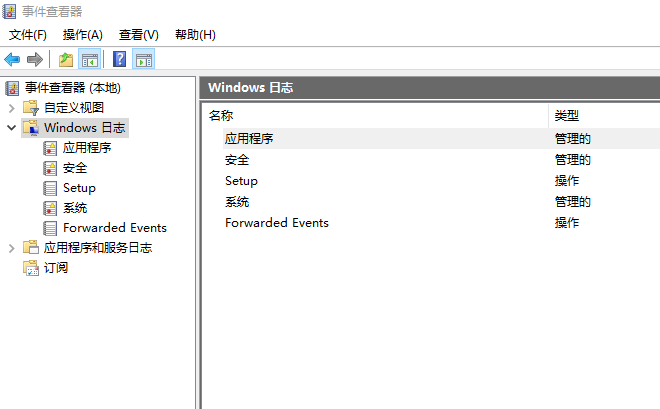Select 自定义视图 label in the tree
This screenshot has width=660, height=409.
tap(74, 108)
